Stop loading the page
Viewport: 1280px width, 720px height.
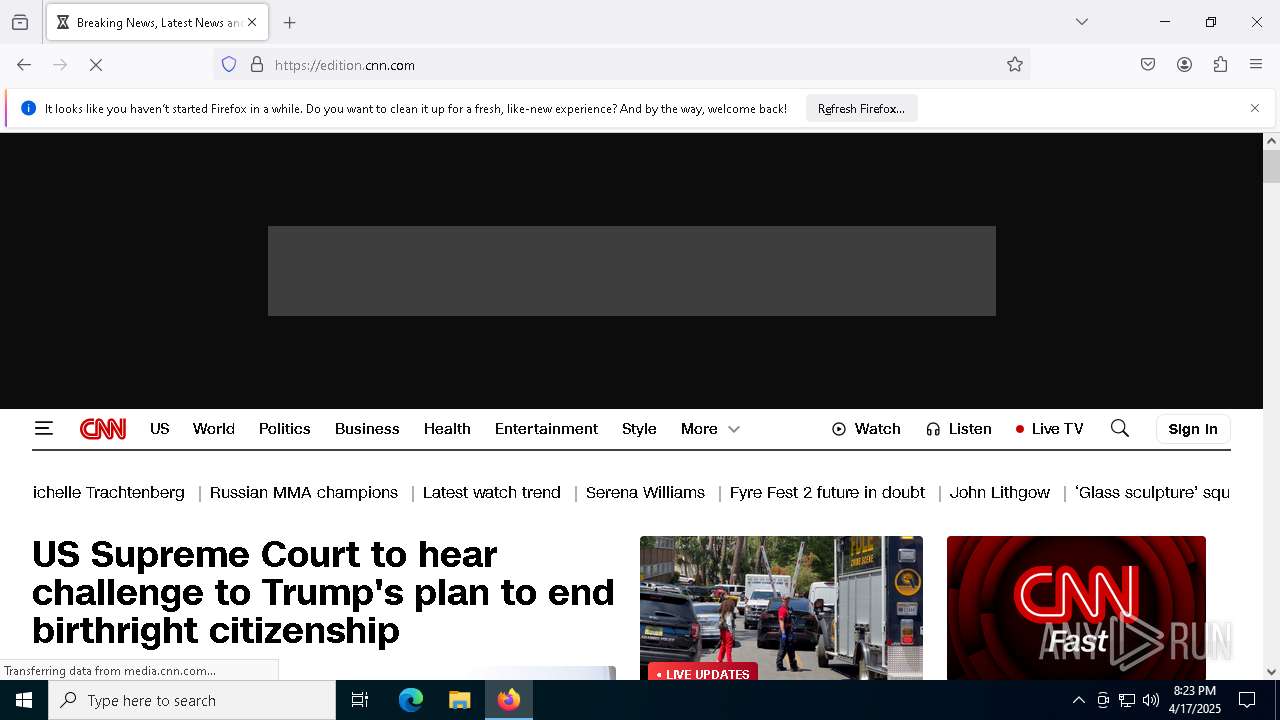click(x=96, y=65)
